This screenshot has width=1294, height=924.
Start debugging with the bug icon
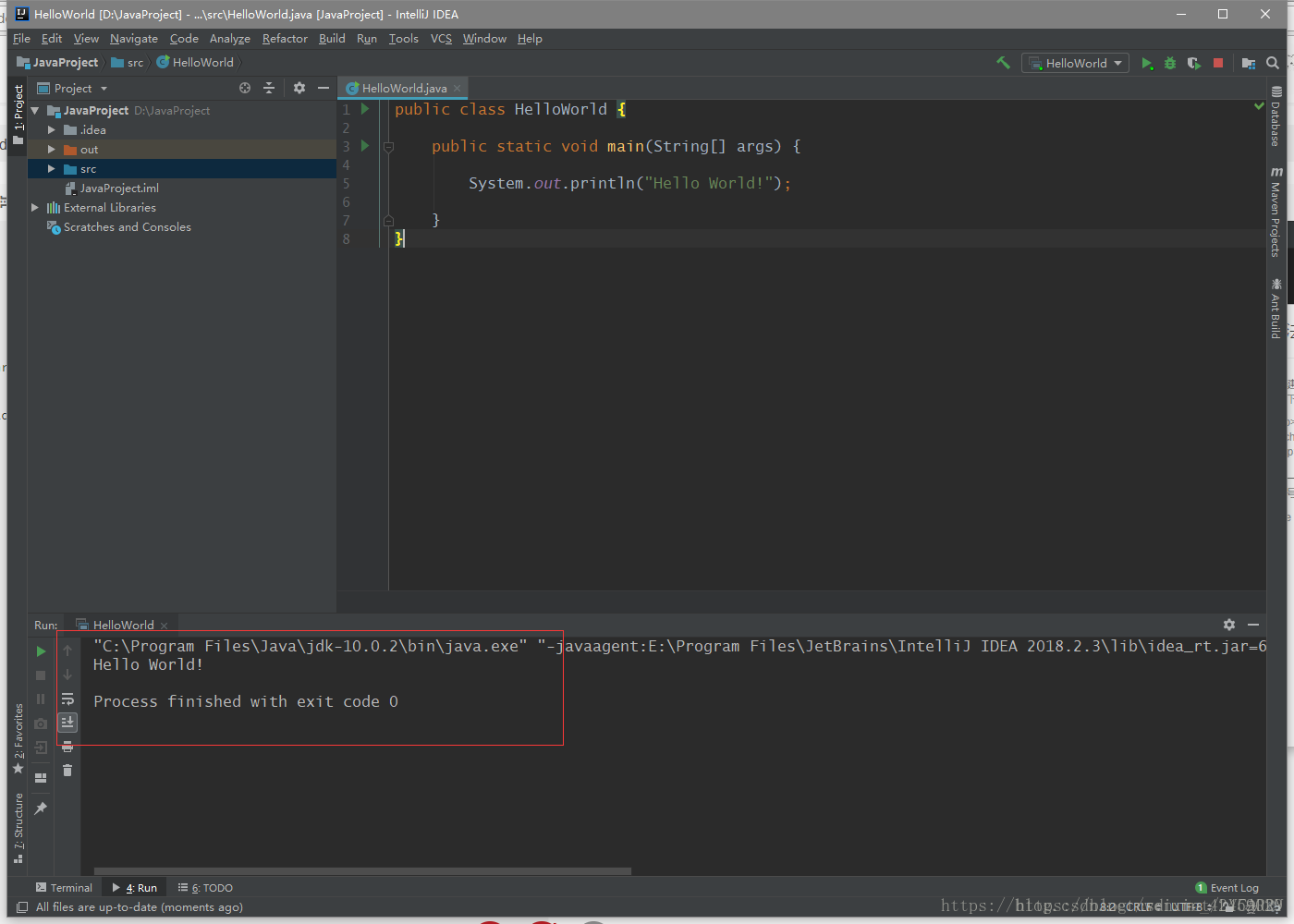[x=1170, y=63]
